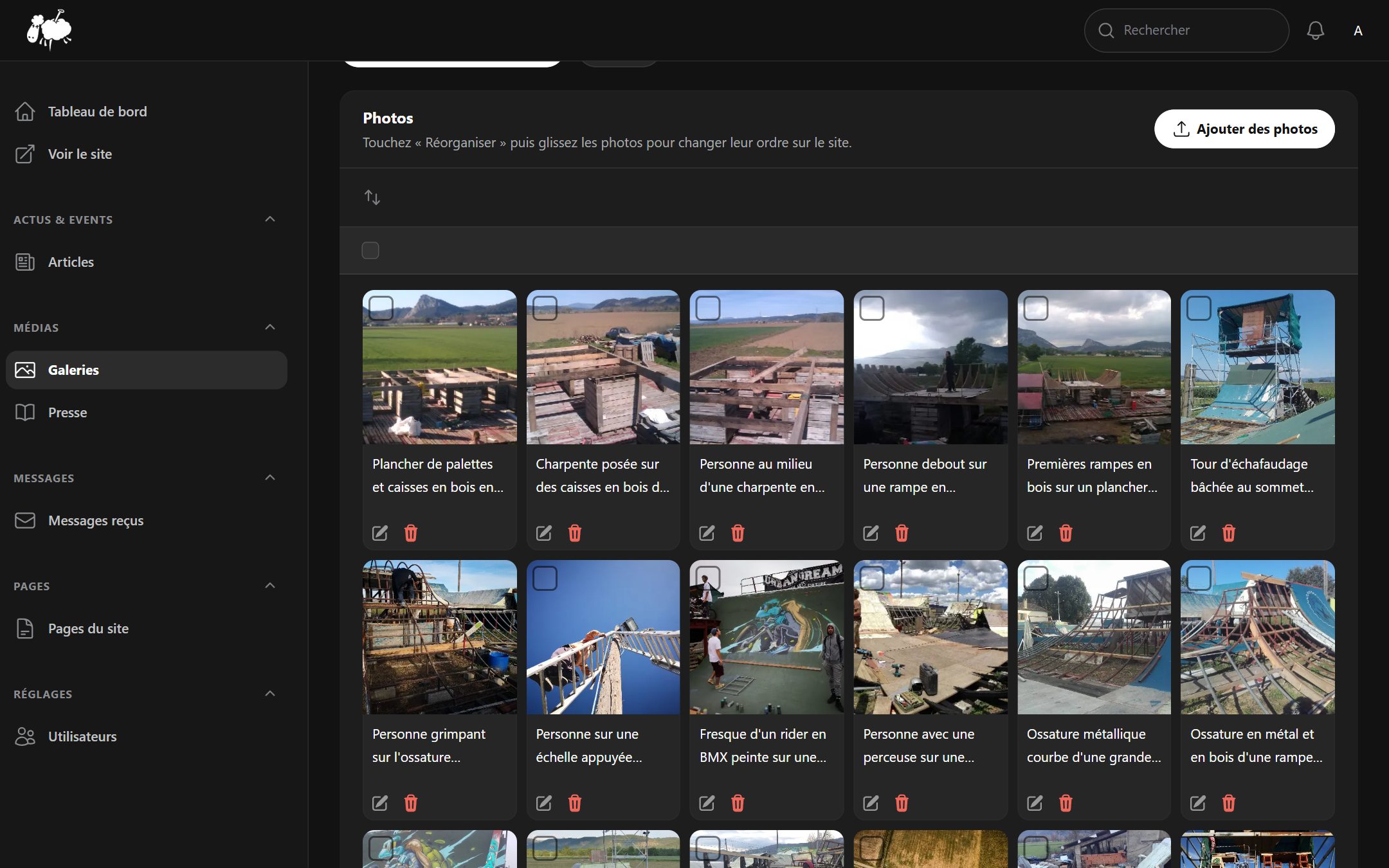Open the Utilisateurs settings
The width and height of the screenshot is (1389, 868).
[147, 736]
